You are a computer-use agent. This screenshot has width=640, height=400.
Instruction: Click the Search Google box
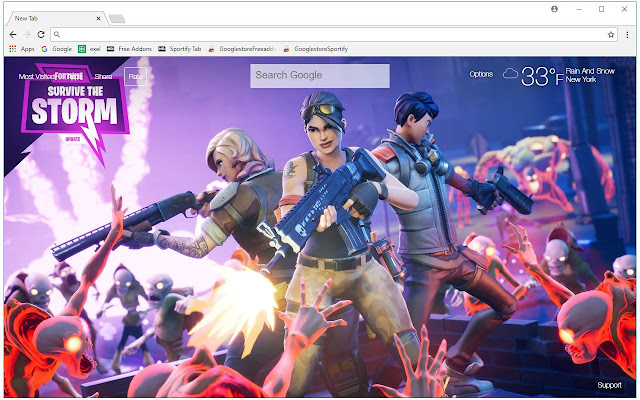(320, 76)
